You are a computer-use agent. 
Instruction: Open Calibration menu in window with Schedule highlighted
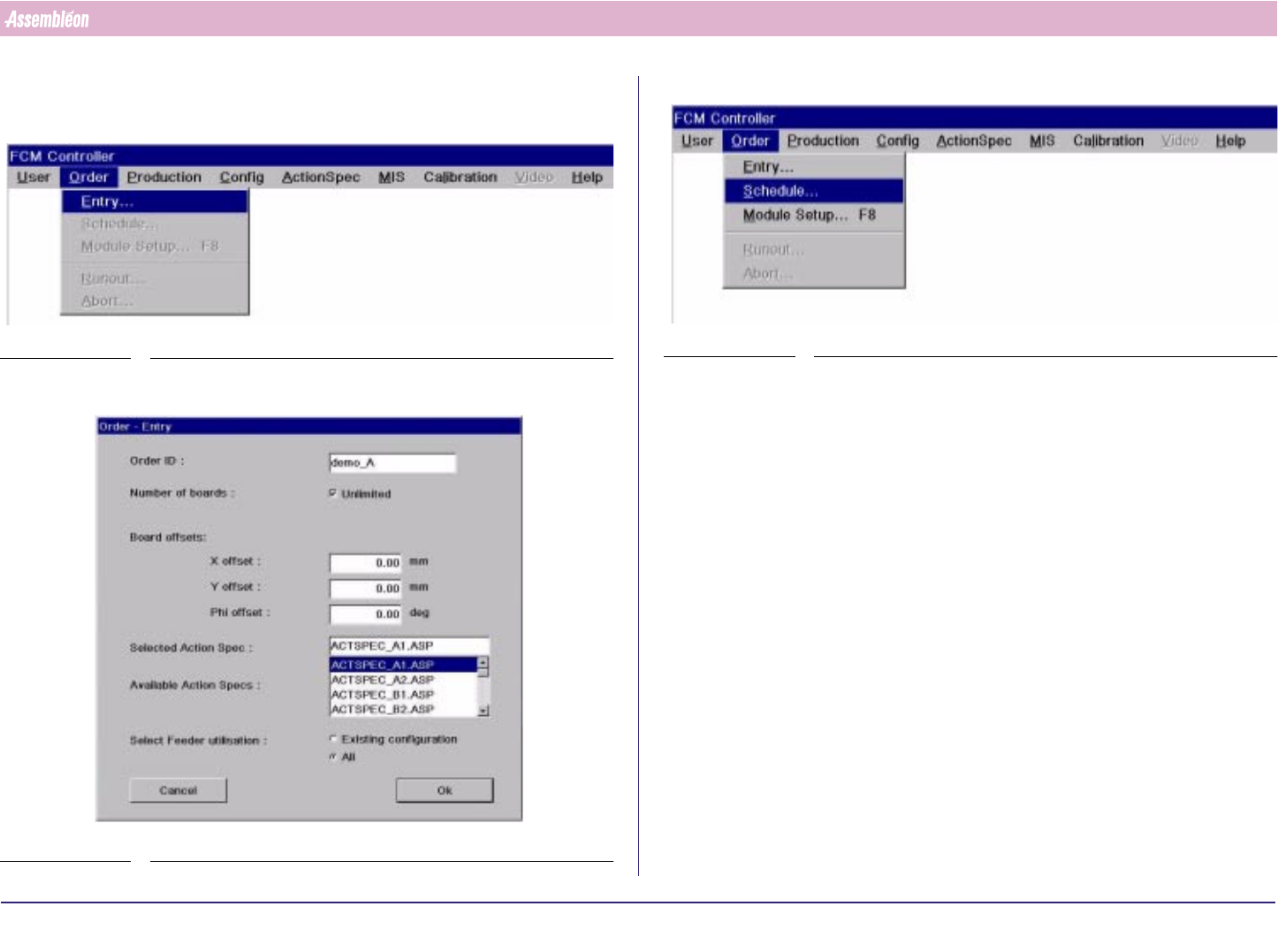point(1108,141)
